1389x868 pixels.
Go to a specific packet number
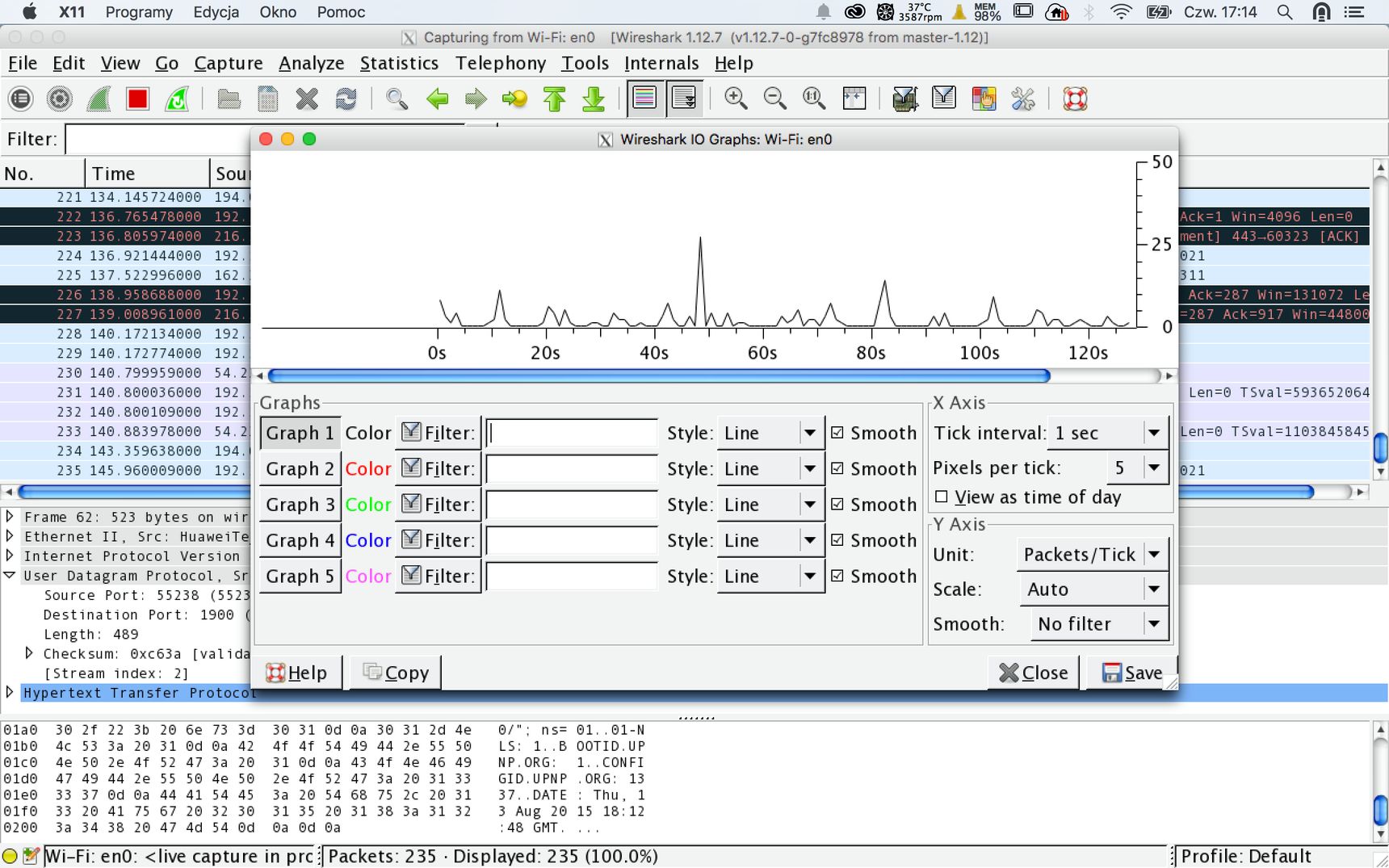click(x=514, y=99)
